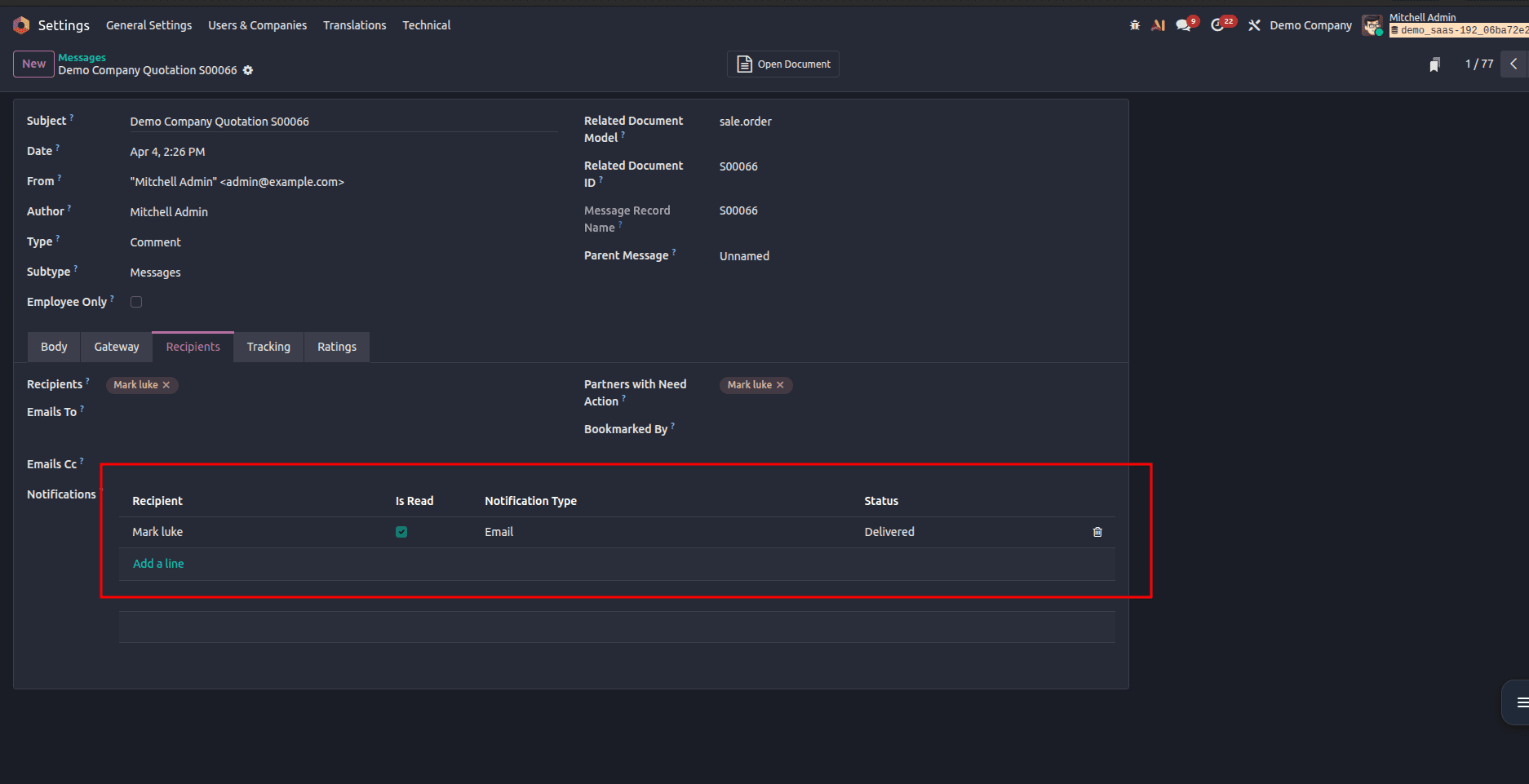Open the floating hamburger menu at the right edge

[x=1521, y=702]
